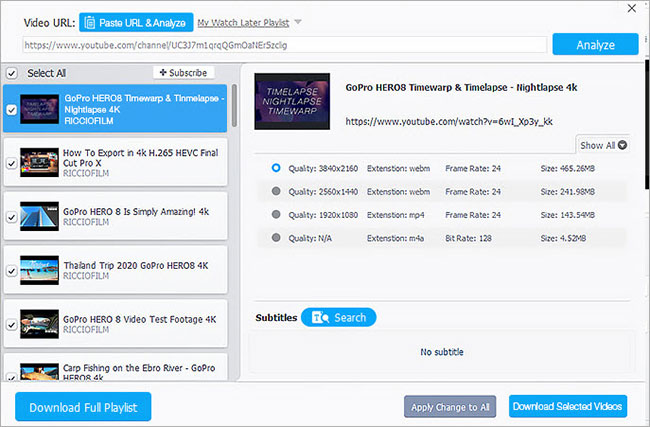The height and width of the screenshot is (427, 650).
Task: Click thumbnail of GoPro HERO 8 Video Test Footage
Action: pos(39,324)
